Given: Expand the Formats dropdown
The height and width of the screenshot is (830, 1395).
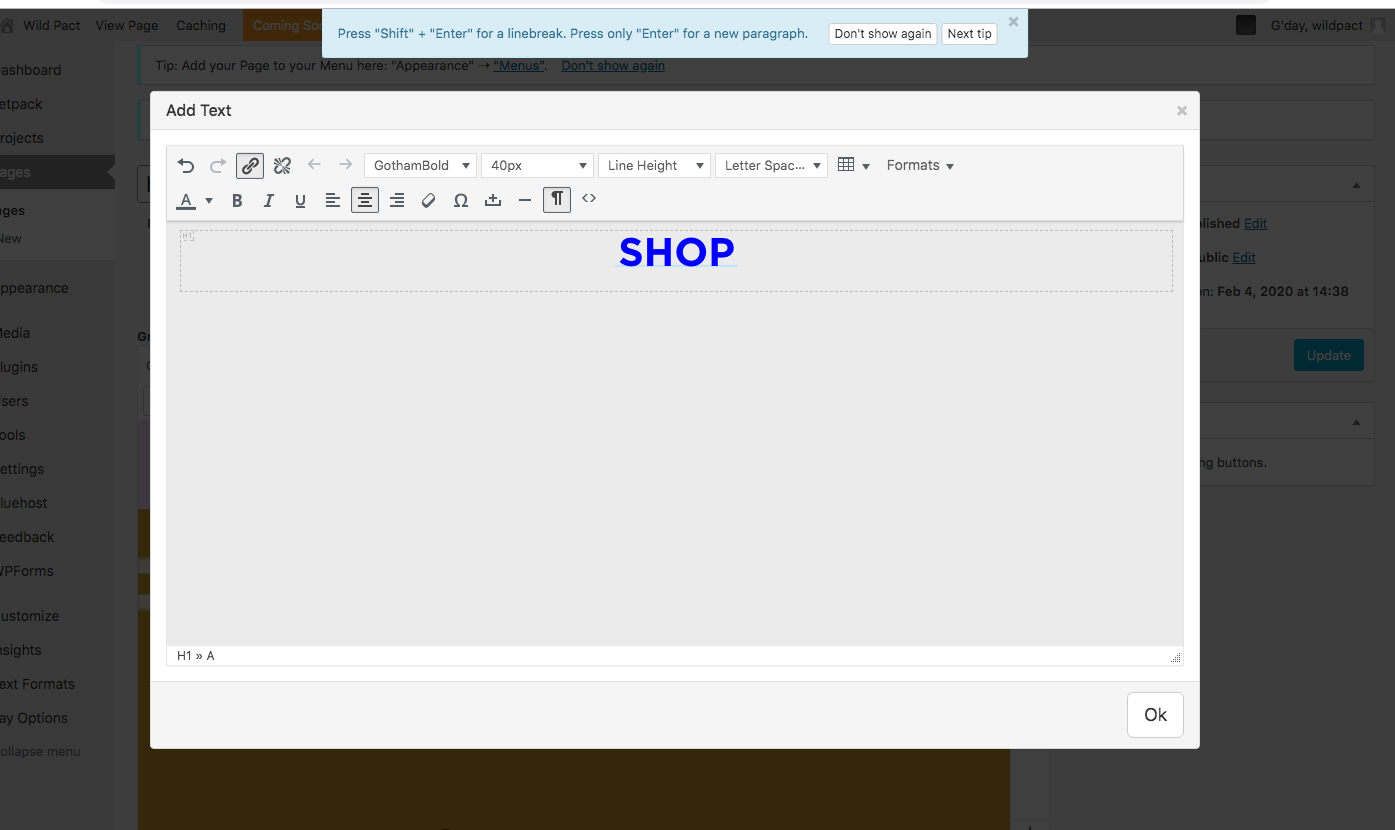Looking at the screenshot, I should [919, 165].
